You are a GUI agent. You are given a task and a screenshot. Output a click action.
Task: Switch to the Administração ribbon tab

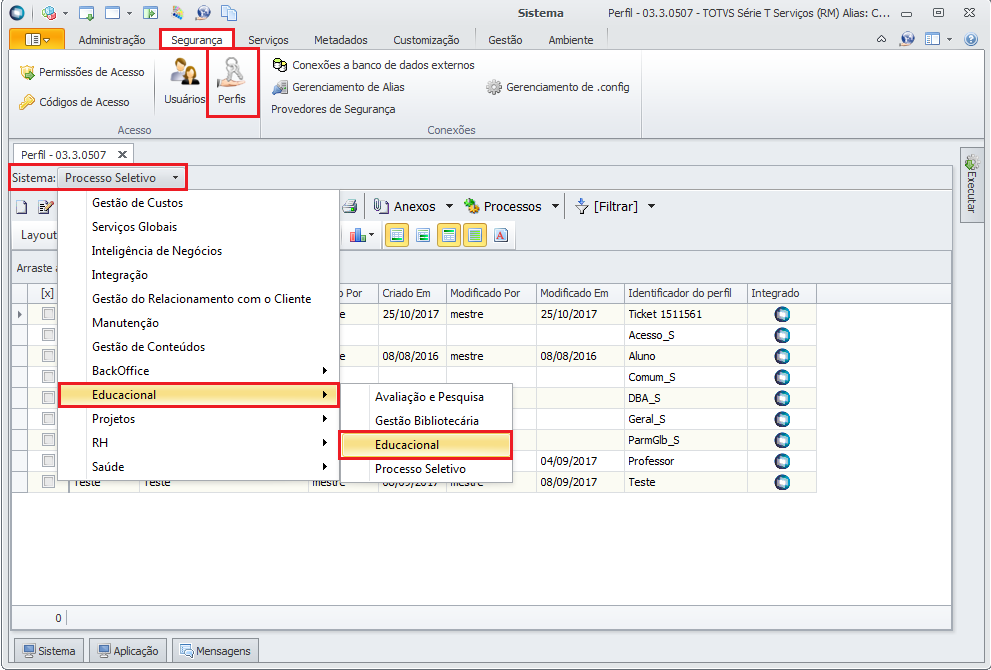tap(112, 40)
